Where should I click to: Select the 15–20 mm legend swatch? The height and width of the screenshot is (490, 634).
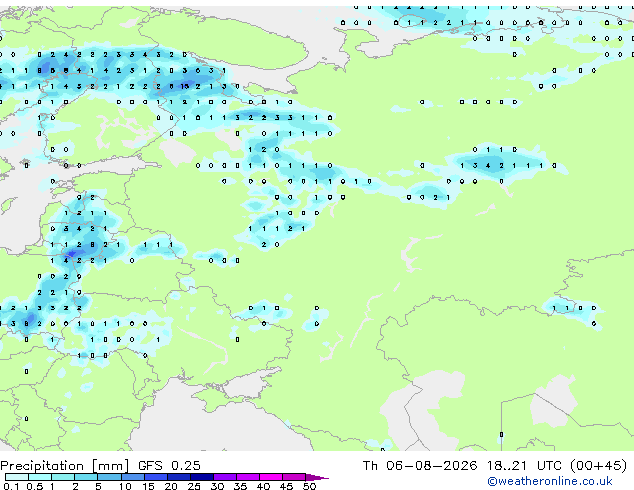(x=155, y=477)
